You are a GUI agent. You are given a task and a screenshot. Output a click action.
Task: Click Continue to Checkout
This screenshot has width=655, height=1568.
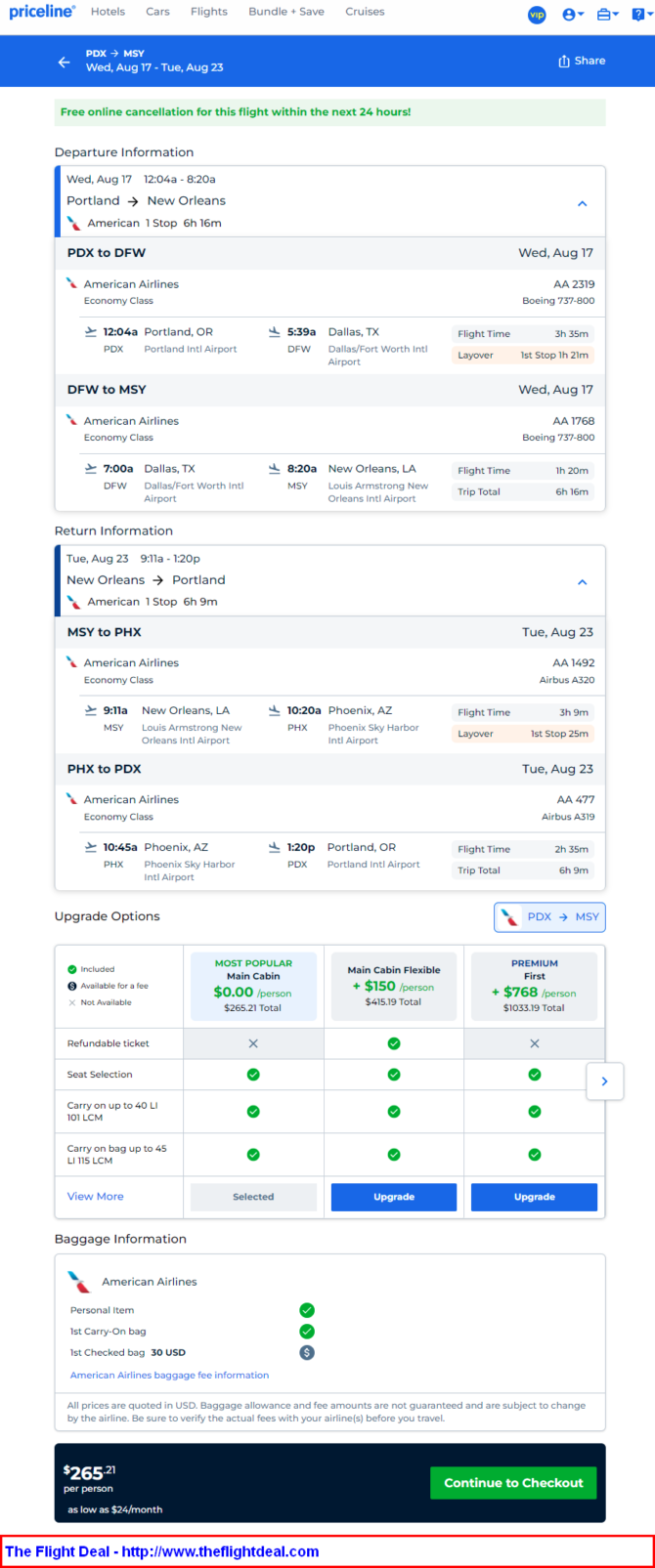(513, 1483)
